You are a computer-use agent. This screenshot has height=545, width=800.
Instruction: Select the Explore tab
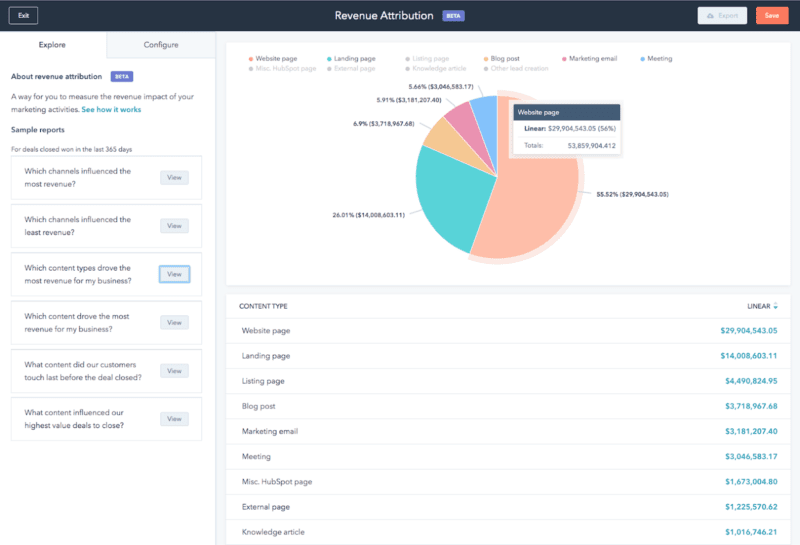53,45
